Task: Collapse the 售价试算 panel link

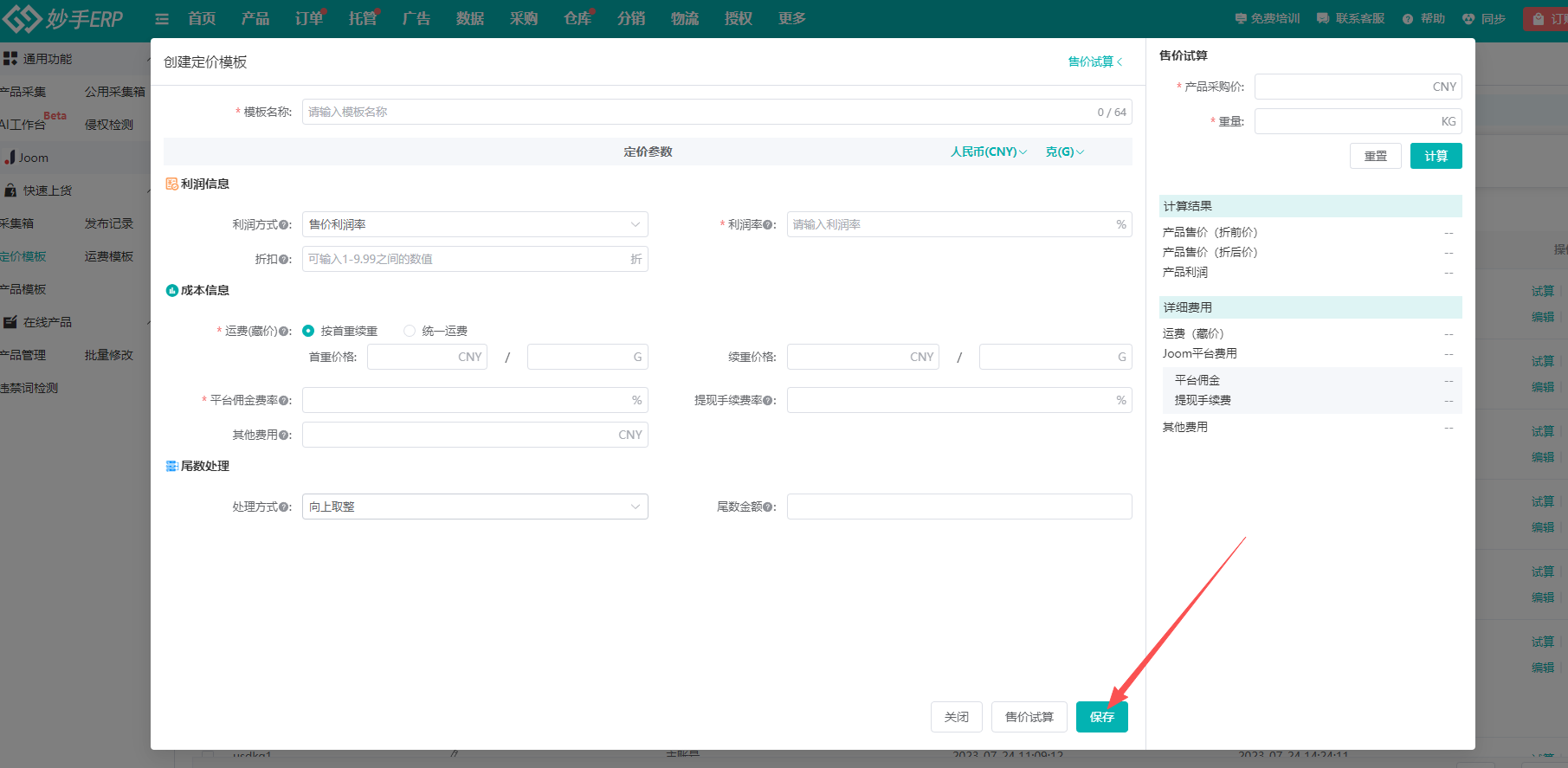Action: pos(1094,61)
